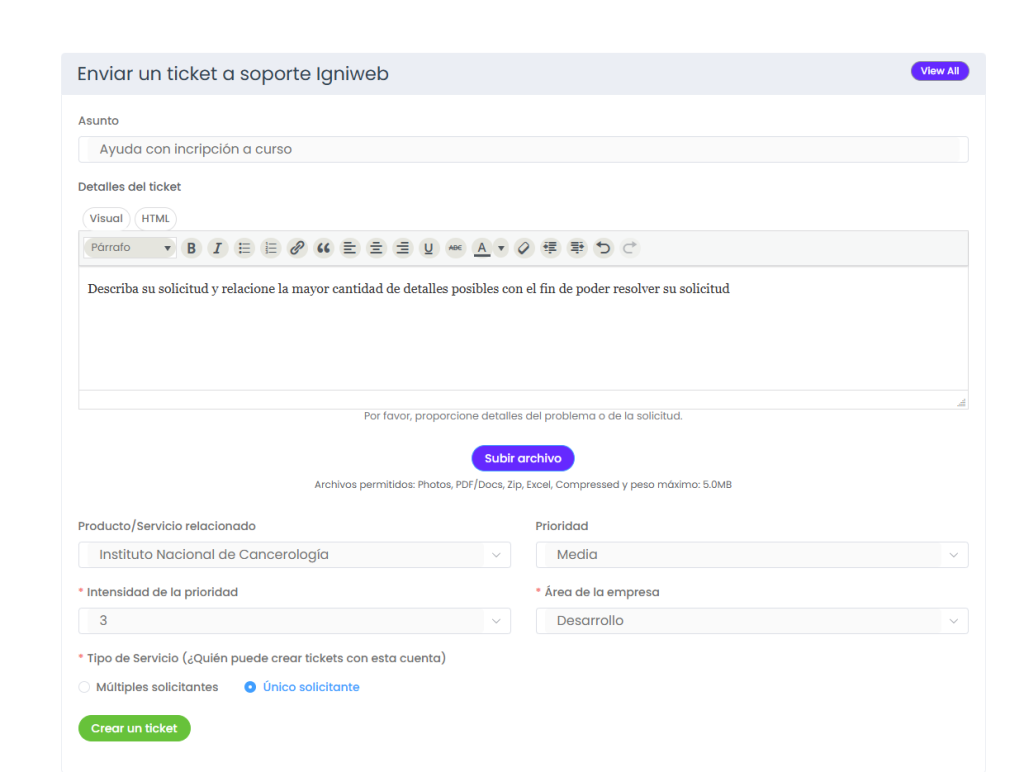Select the Único solicitante radio option
The height and width of the screenshot is (772, 1024).
coord(250,687)
